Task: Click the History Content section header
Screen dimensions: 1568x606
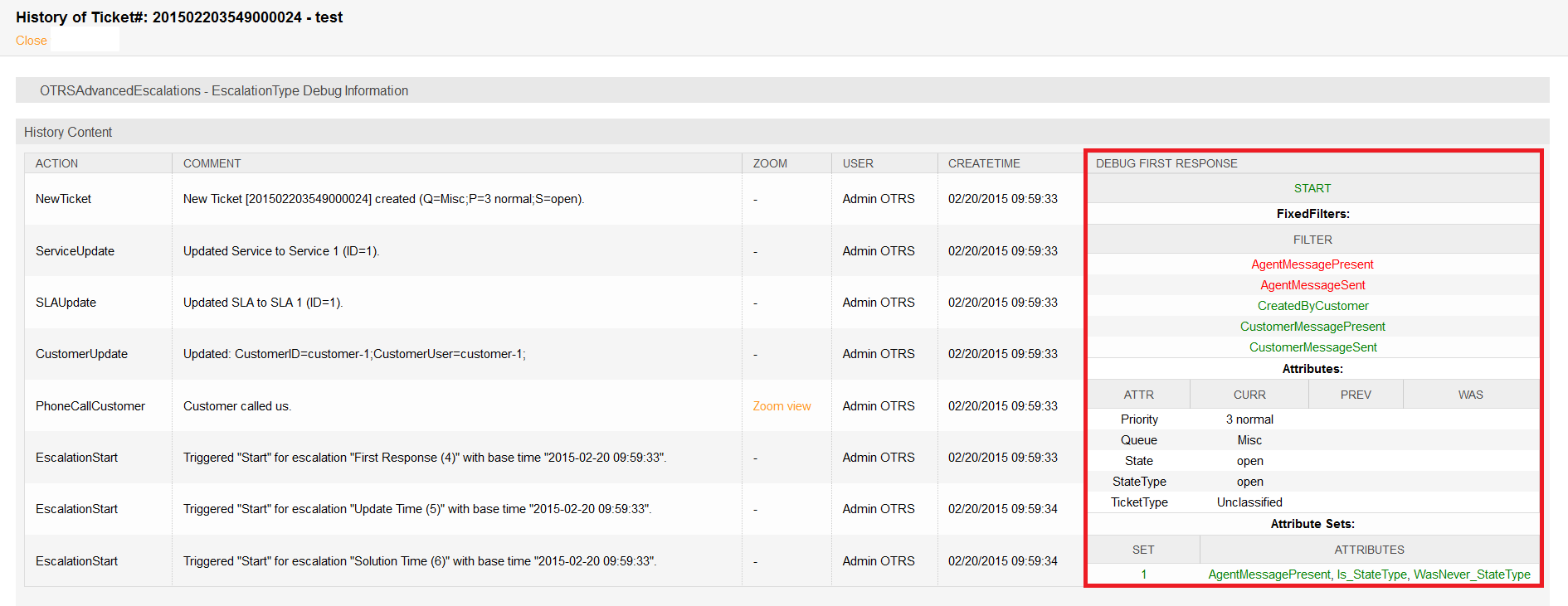Action: pyautogui.click(x=782, y=132)
